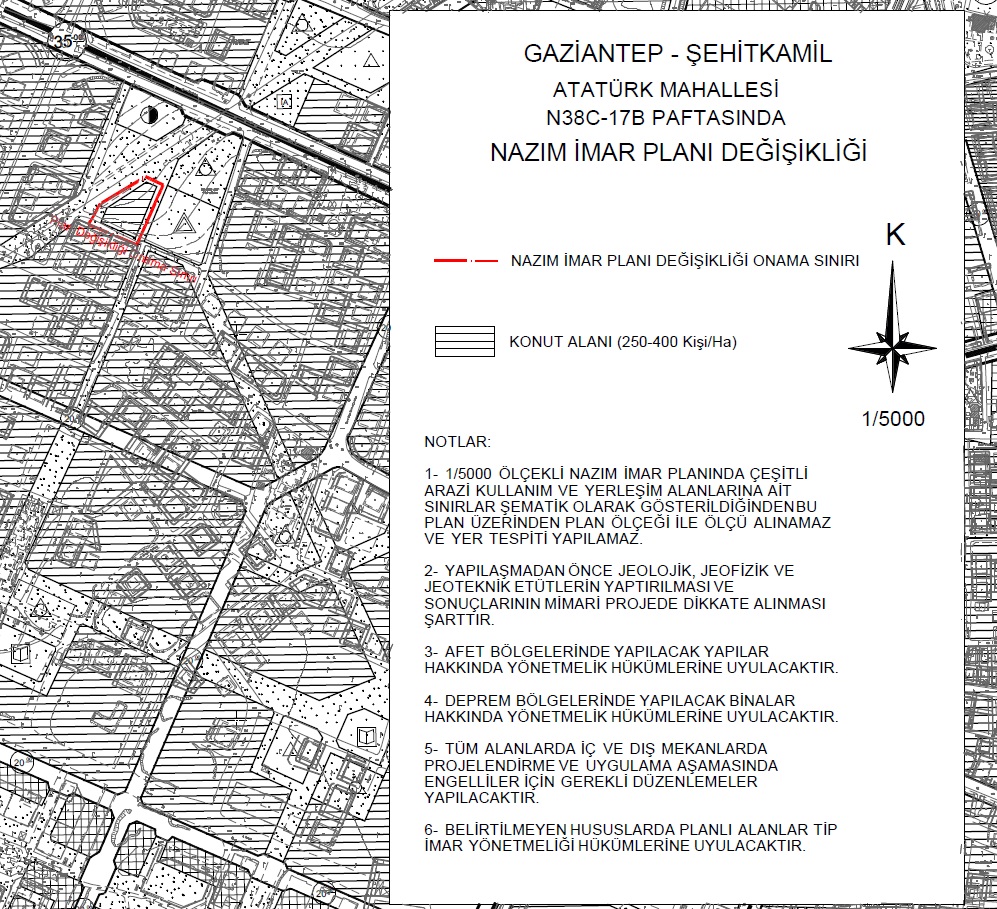Click note 5 about "ENGELLİLER İÇİN GEREKLİ DÜZENLEMELER"
Screen dimensions: 997x909
pyautogui.click(x=601, y=773)
